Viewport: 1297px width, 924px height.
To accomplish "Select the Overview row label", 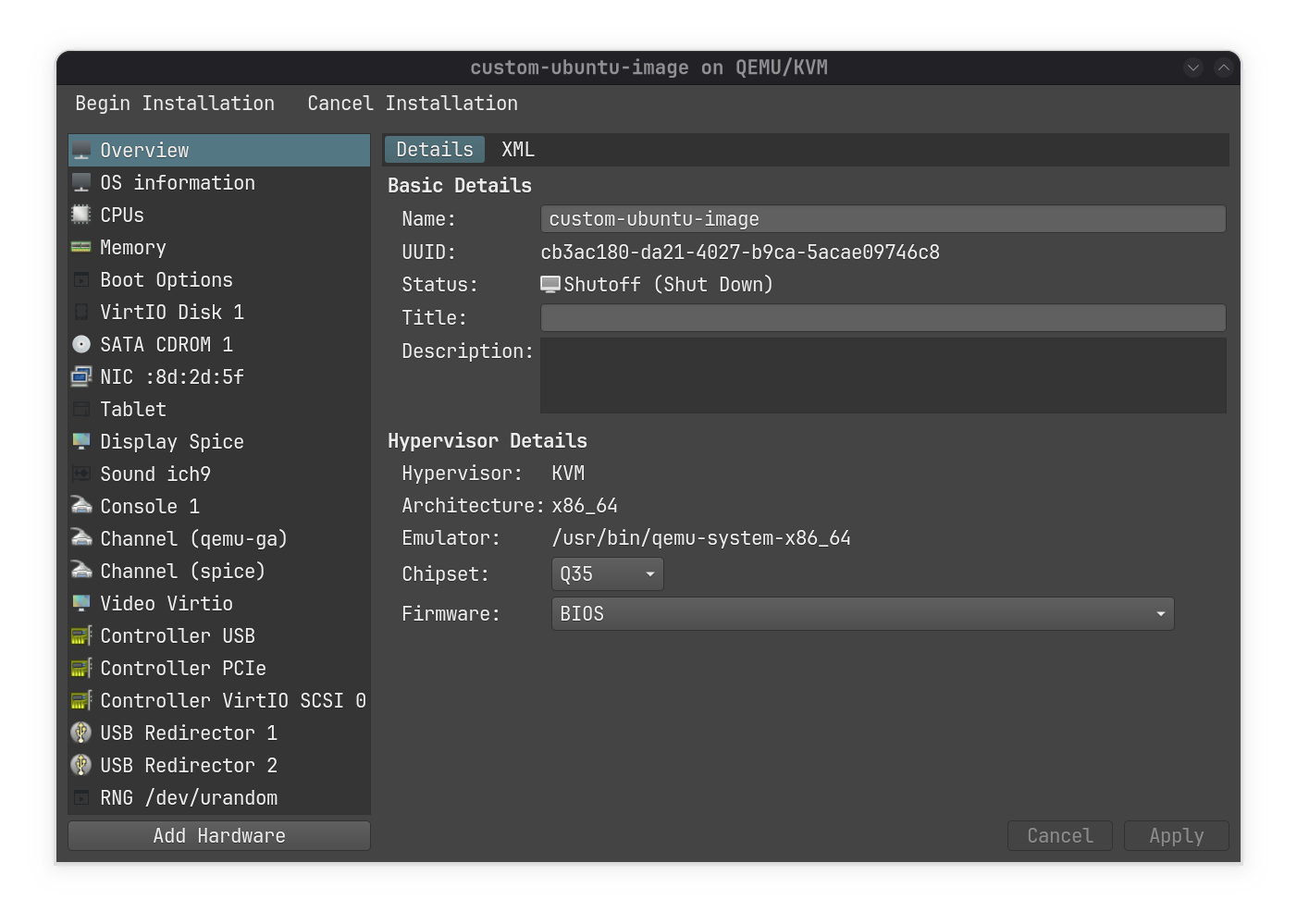I will click(x=144, y=151).
